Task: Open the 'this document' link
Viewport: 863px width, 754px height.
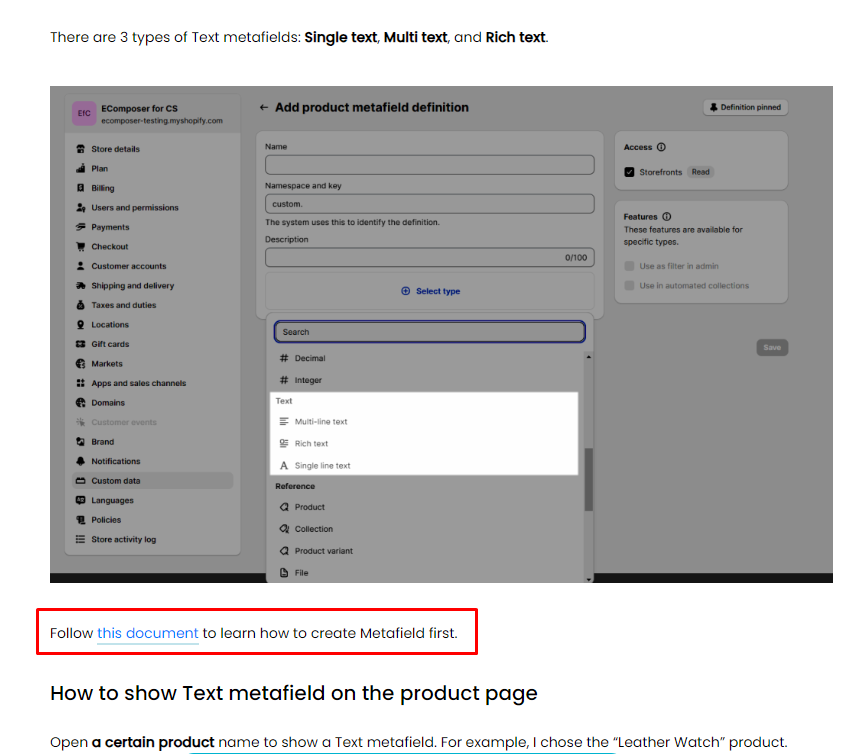Action: [x=148, y=633]
